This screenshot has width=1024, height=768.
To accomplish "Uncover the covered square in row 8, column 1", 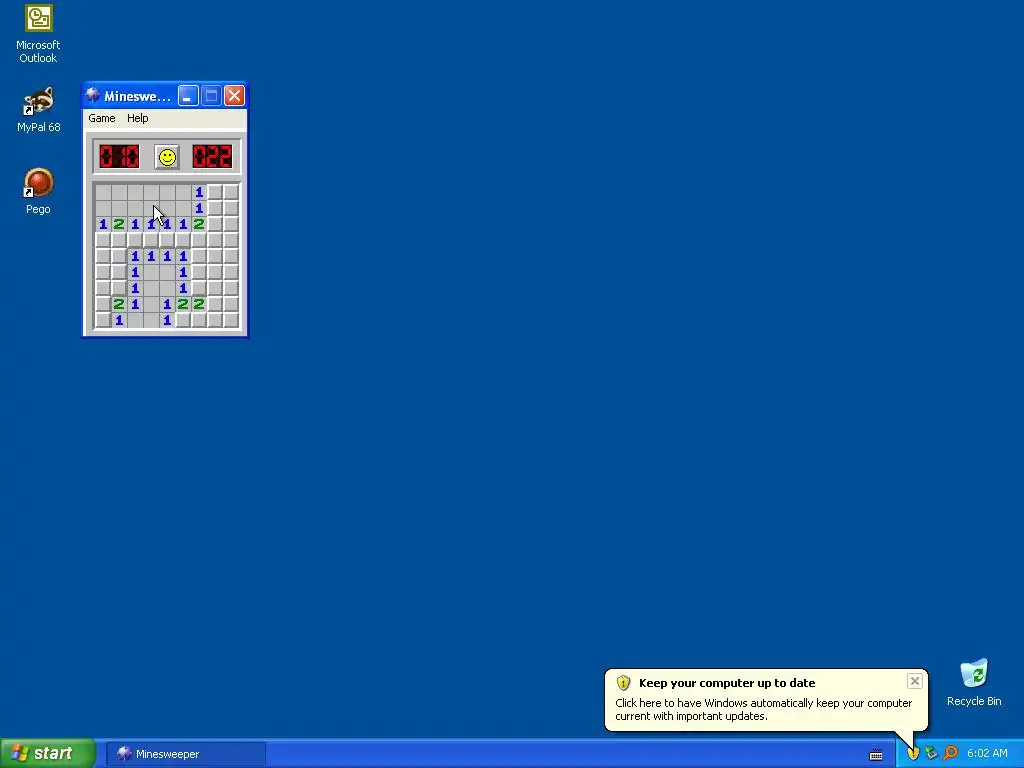I will [x=103, y=304].
